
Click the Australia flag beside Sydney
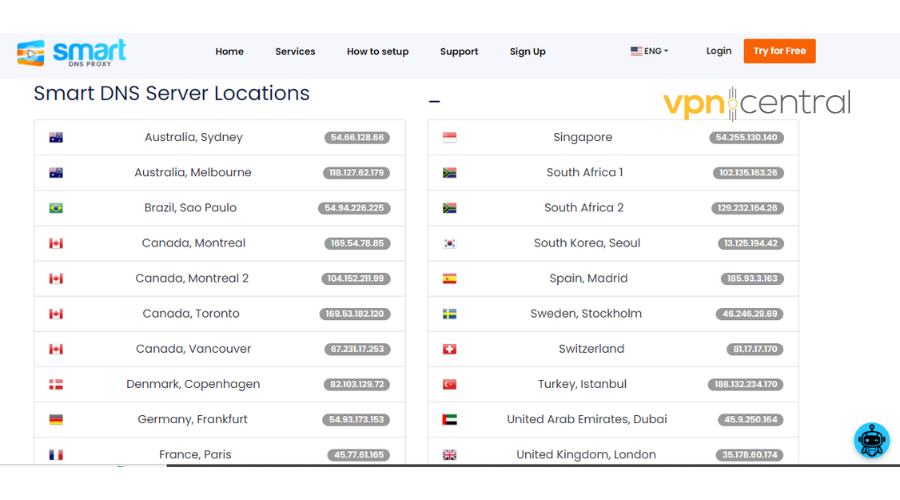[x=56, y=138]
